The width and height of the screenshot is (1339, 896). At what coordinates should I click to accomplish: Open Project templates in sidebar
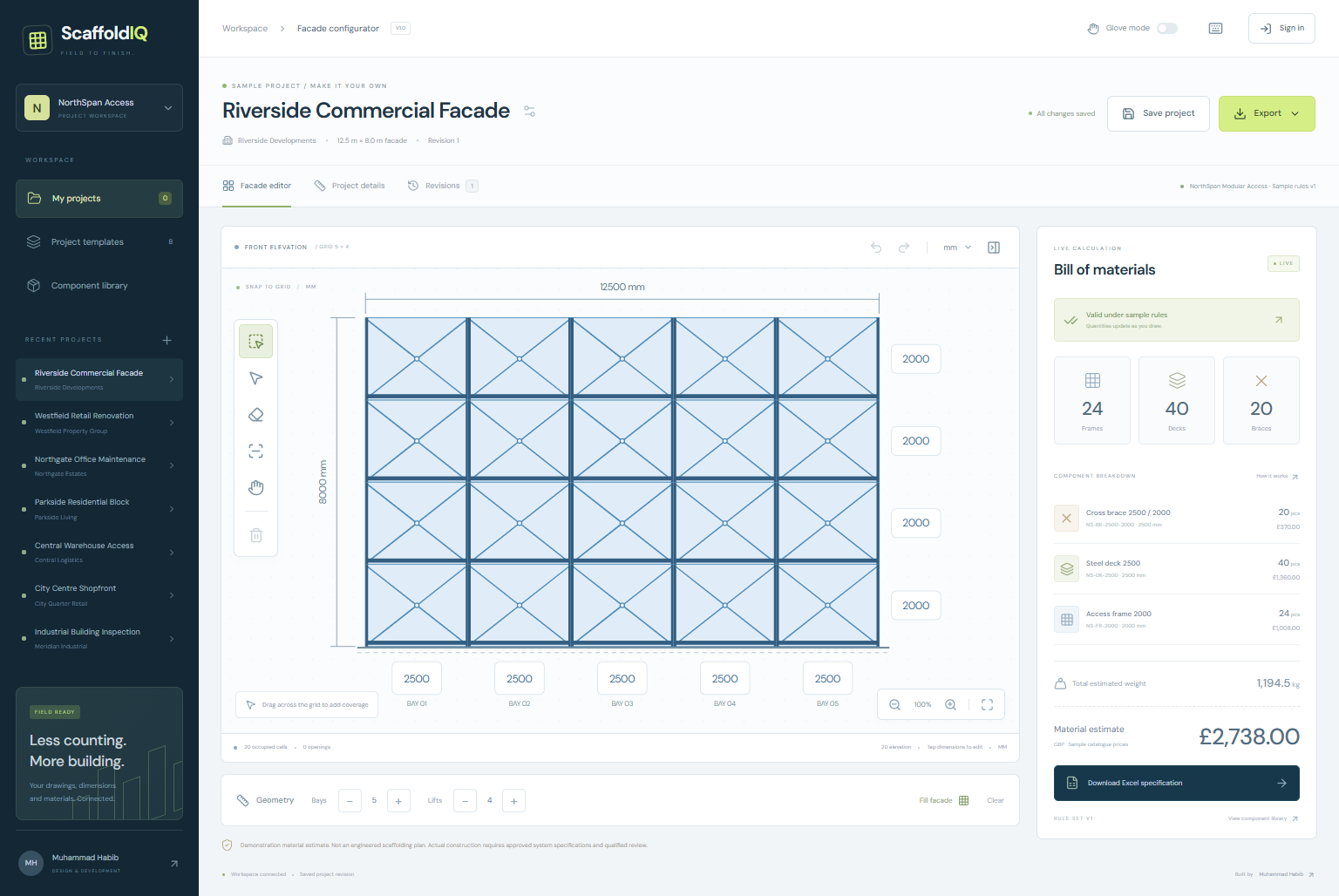pos(99,242)
